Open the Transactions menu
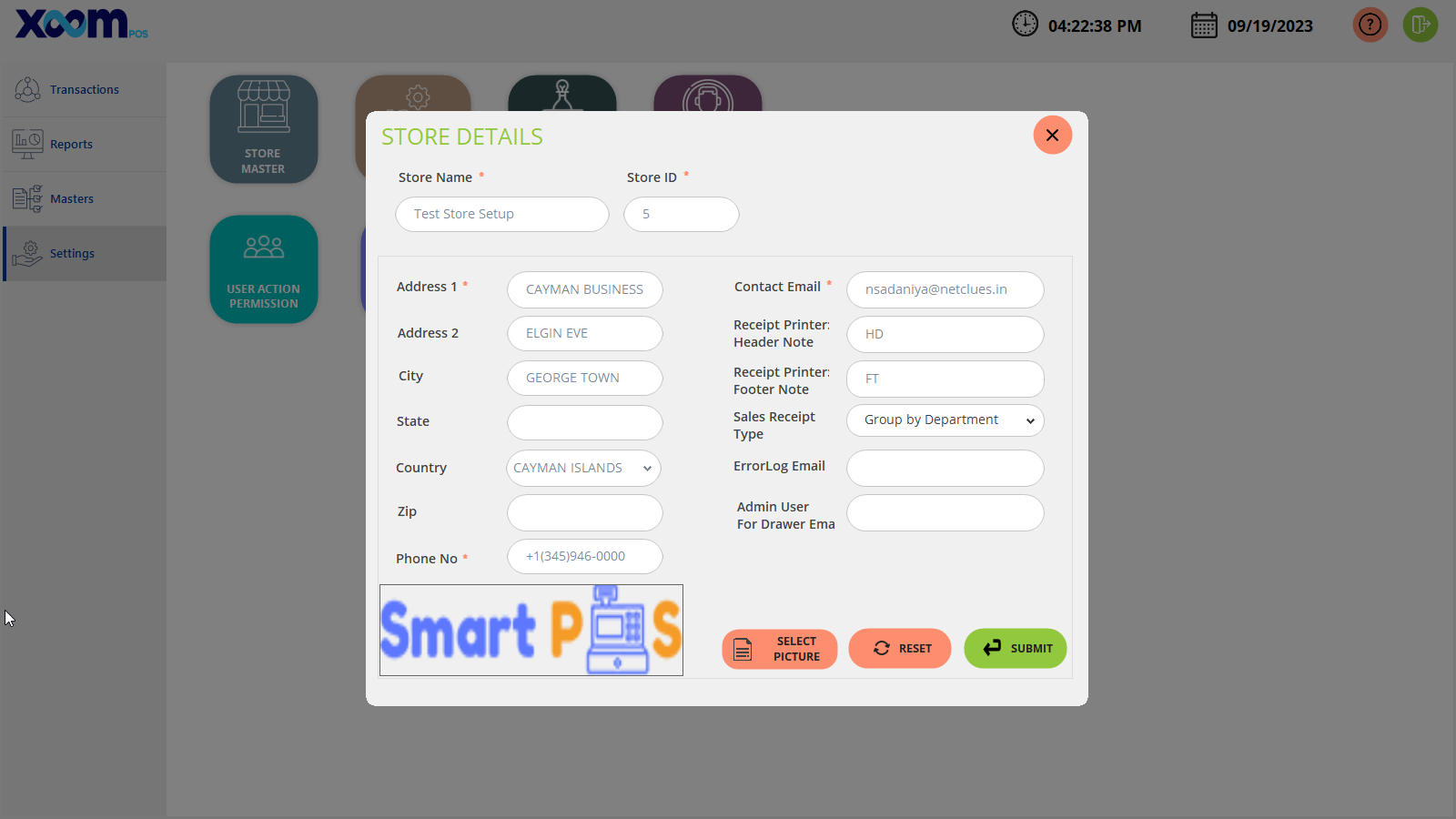This screenshot has width=1456, height=819. tap(84, 89)
